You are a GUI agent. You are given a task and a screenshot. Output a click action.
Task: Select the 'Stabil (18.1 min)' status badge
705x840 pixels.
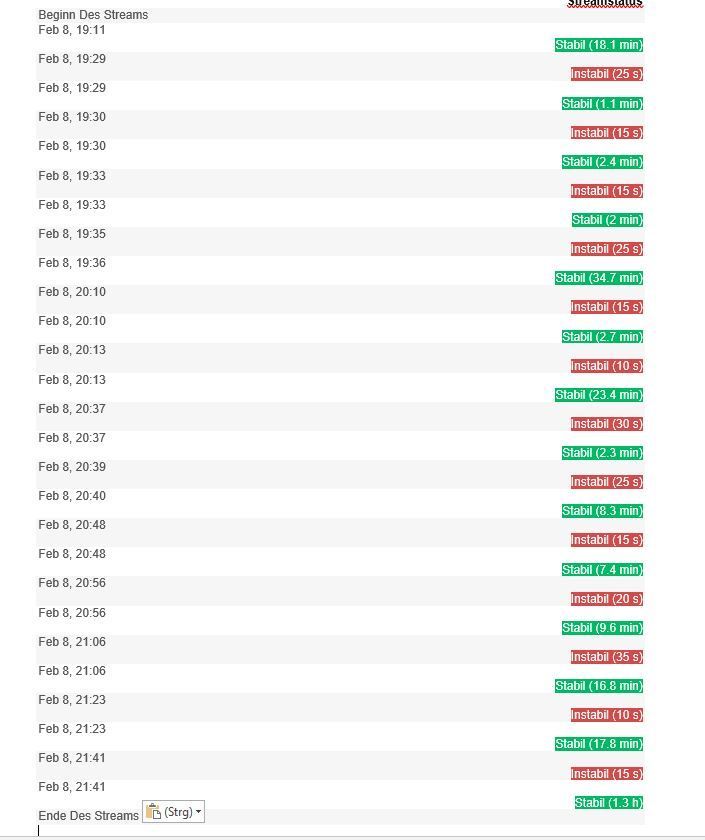(x=599, y=45)
